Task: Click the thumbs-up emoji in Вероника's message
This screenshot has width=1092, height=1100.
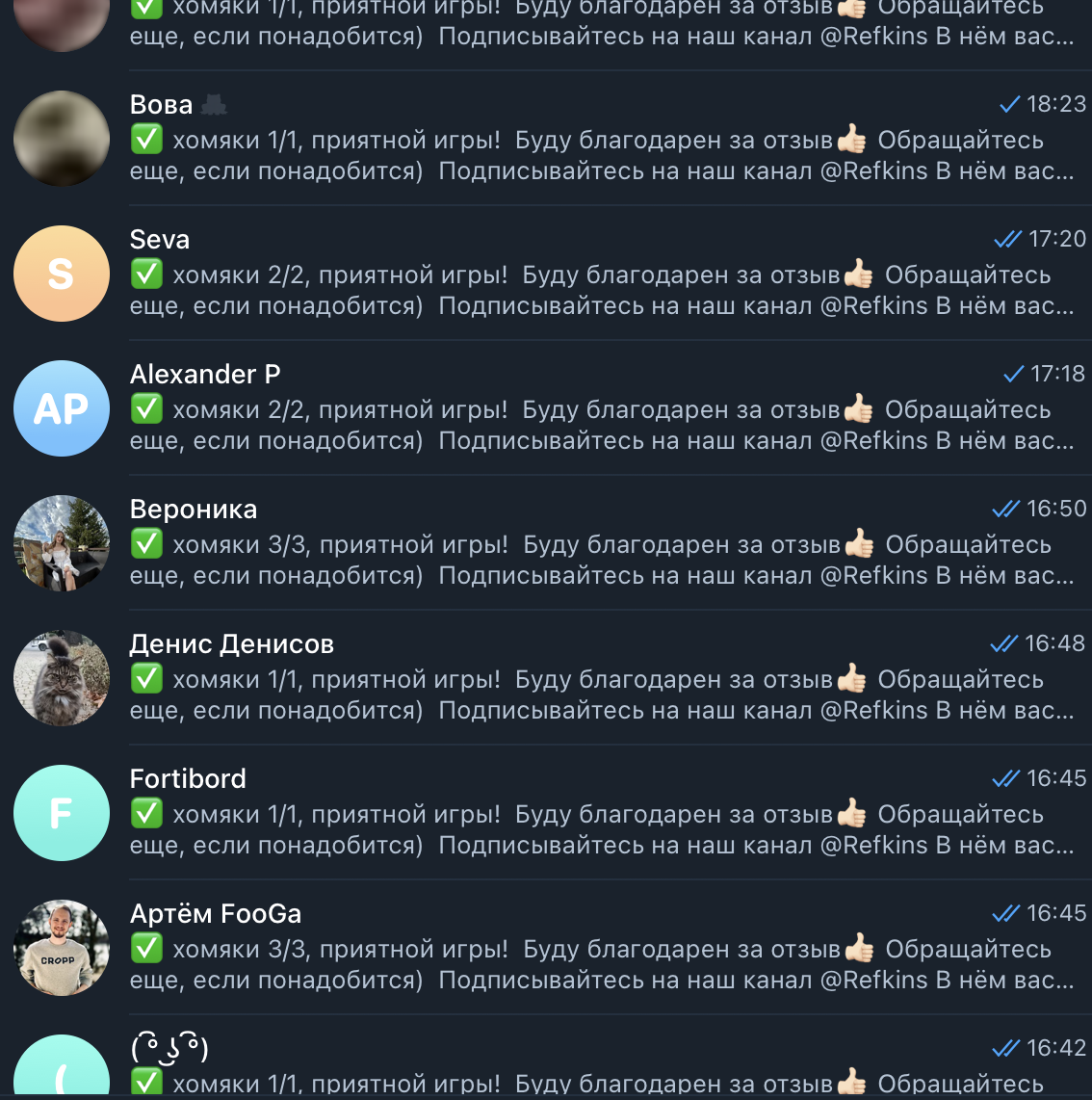Action: 859,543
